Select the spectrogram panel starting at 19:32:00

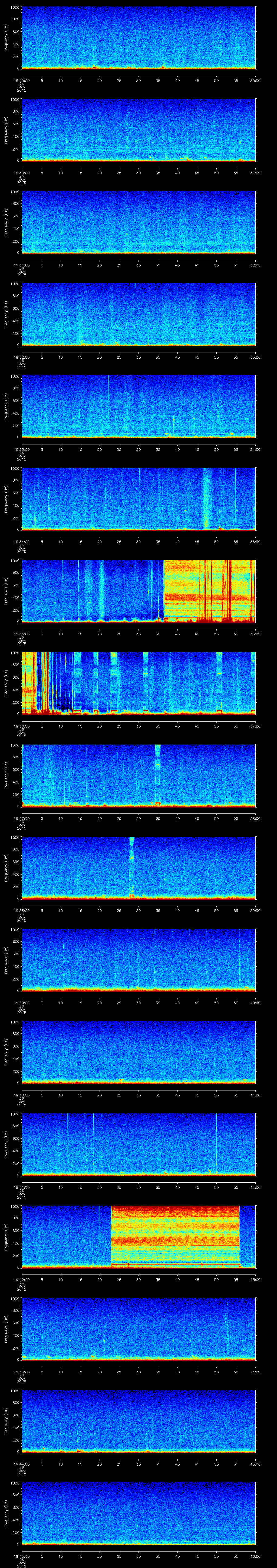pyautogui.click(x=139, y=314)
